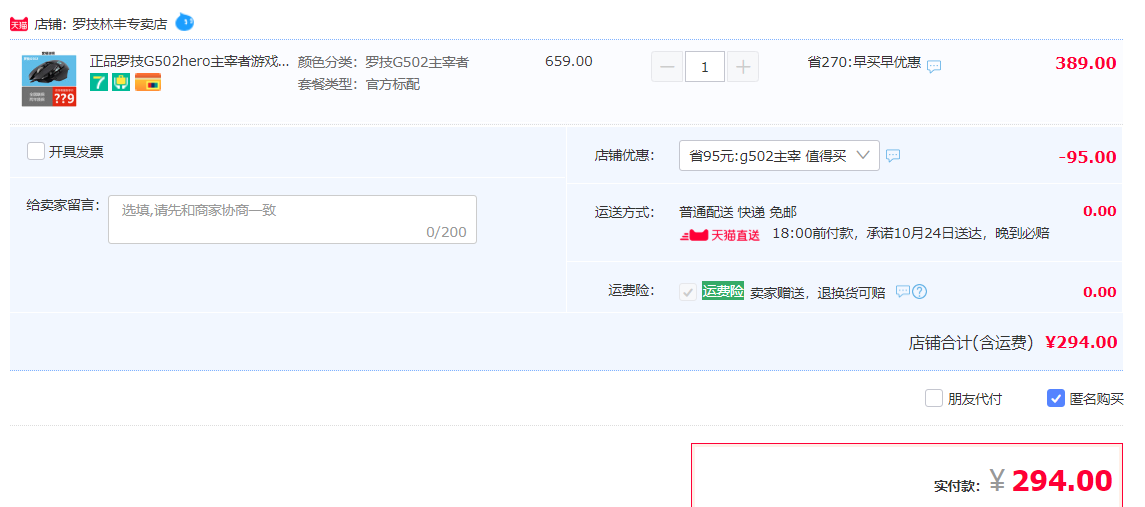This screenshot has height=507, width=1145.
Task: Click the quantity input field showing 1
Action: (x=705, y=67)
